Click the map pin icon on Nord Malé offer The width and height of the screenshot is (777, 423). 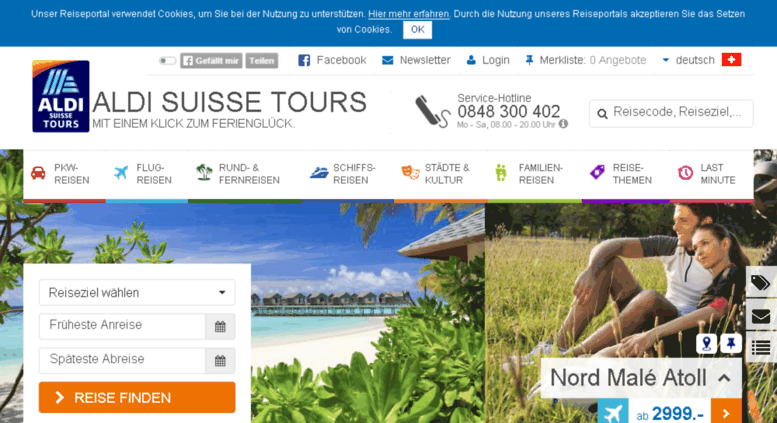pos(706,343)
